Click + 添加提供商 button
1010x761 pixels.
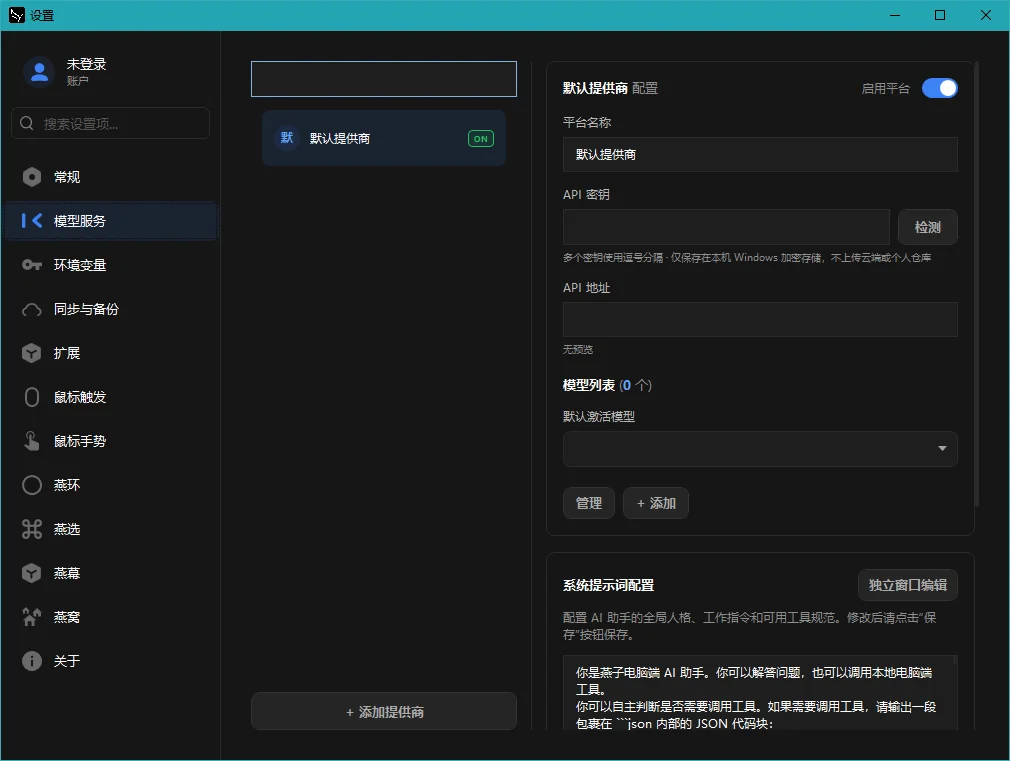[x=384, y=711]
